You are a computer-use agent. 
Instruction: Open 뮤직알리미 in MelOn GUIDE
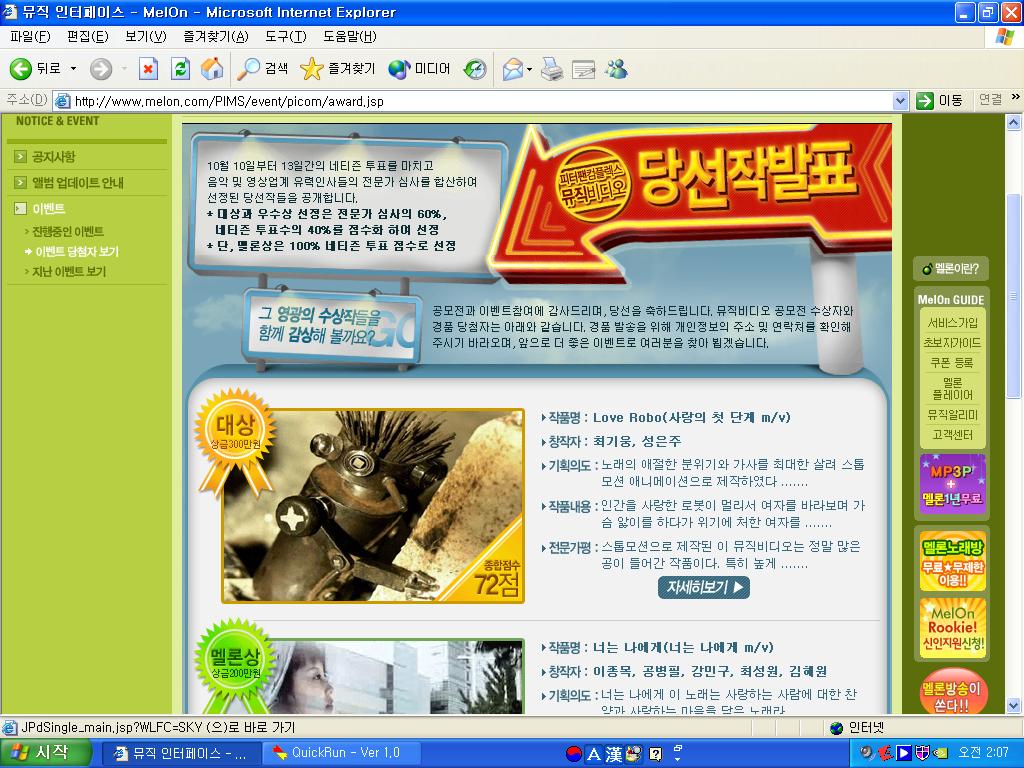click(953, 415)
